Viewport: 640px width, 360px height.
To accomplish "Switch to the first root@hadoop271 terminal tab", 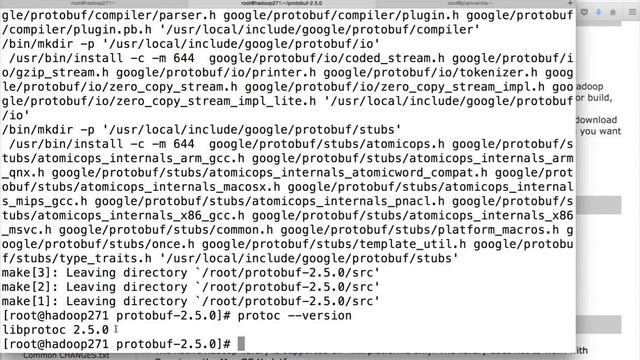I will [93, 3].
